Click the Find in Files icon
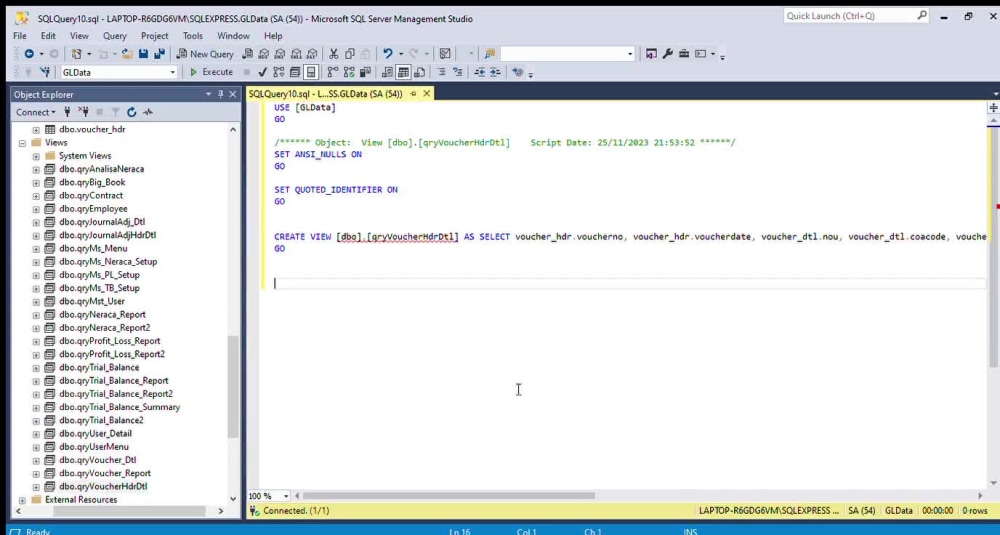1000x535 pixels. [490, 54]
